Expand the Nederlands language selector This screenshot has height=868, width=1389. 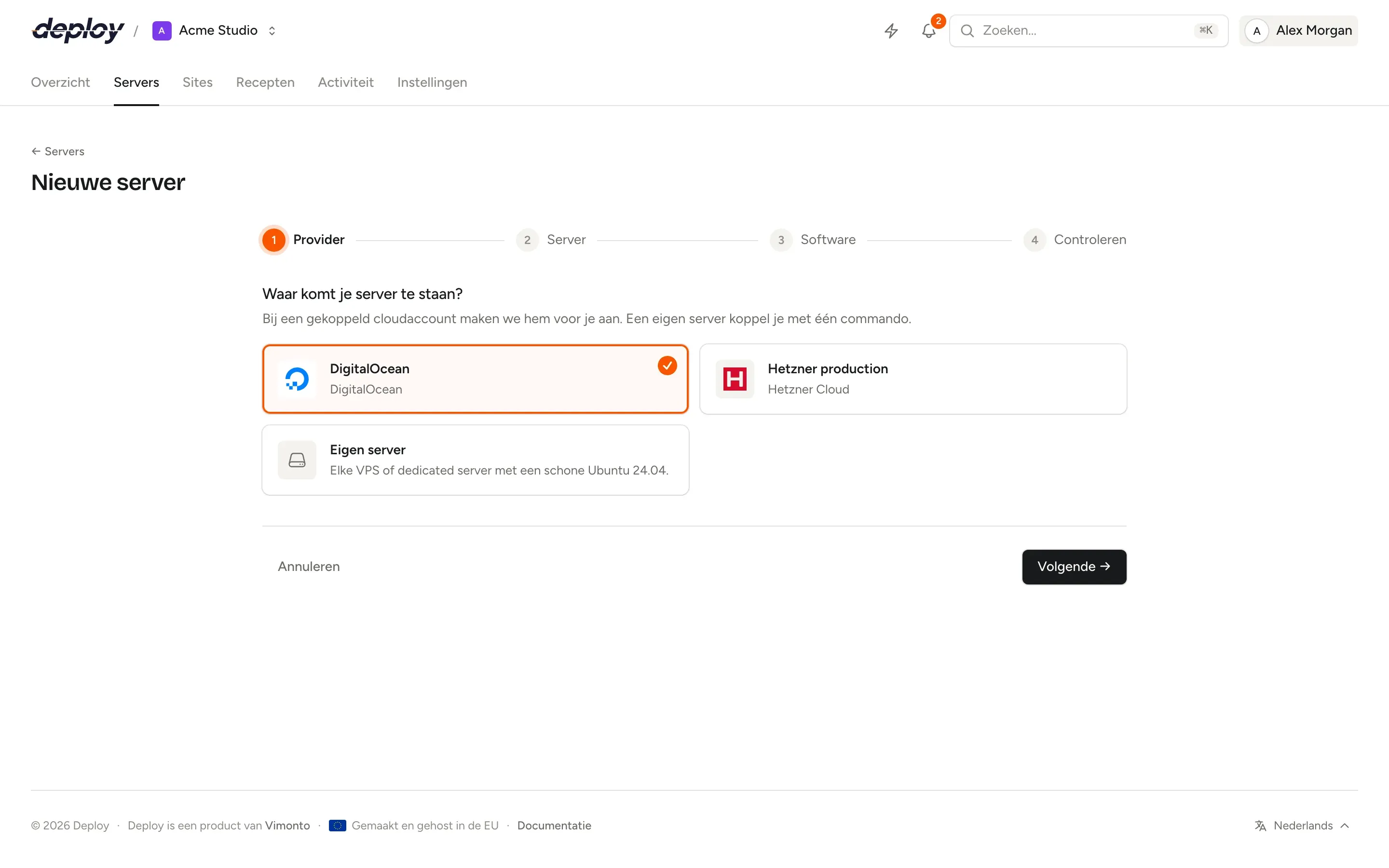pos(1302,826)
